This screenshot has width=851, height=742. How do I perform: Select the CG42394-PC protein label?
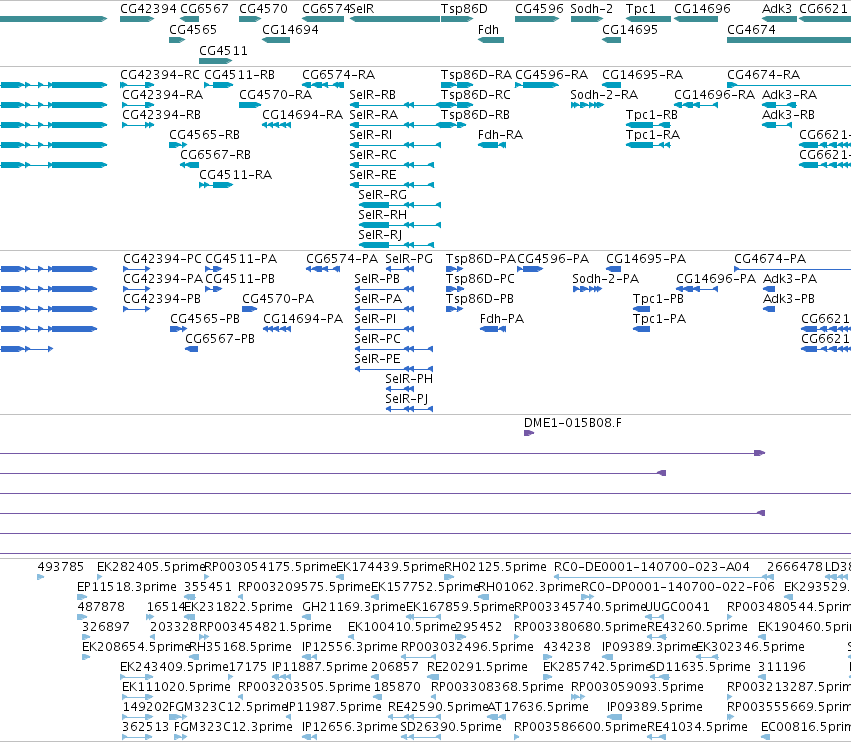click(x=162, y=259)
